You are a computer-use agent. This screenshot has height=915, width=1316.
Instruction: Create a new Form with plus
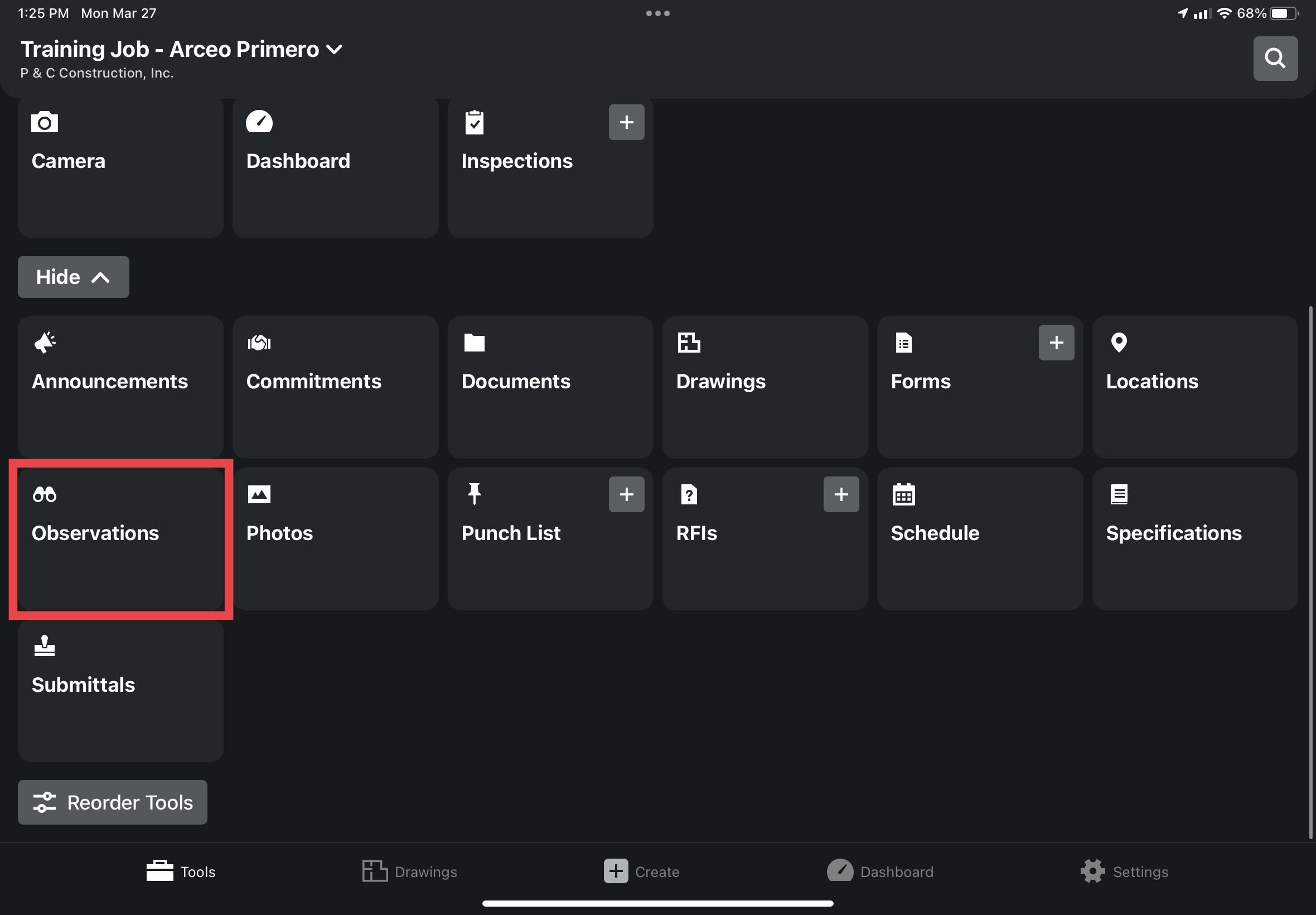(1056, 342)
